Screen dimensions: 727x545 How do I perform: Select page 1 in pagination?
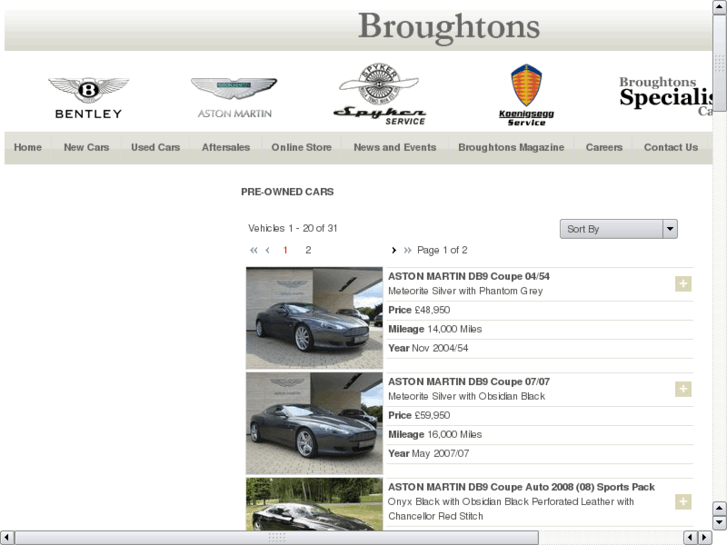[285, 250]
